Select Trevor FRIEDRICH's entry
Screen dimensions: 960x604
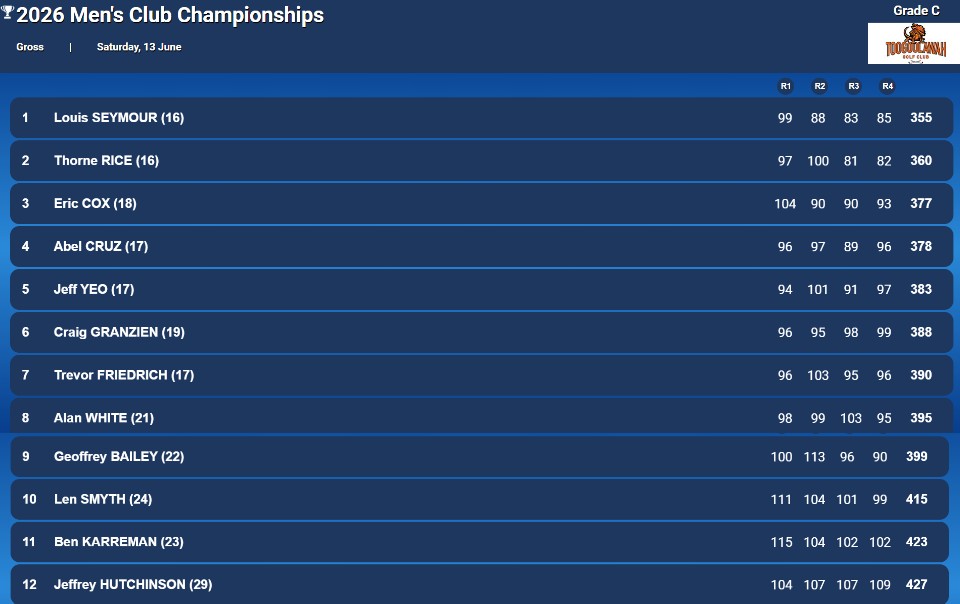tap(481, 375)
